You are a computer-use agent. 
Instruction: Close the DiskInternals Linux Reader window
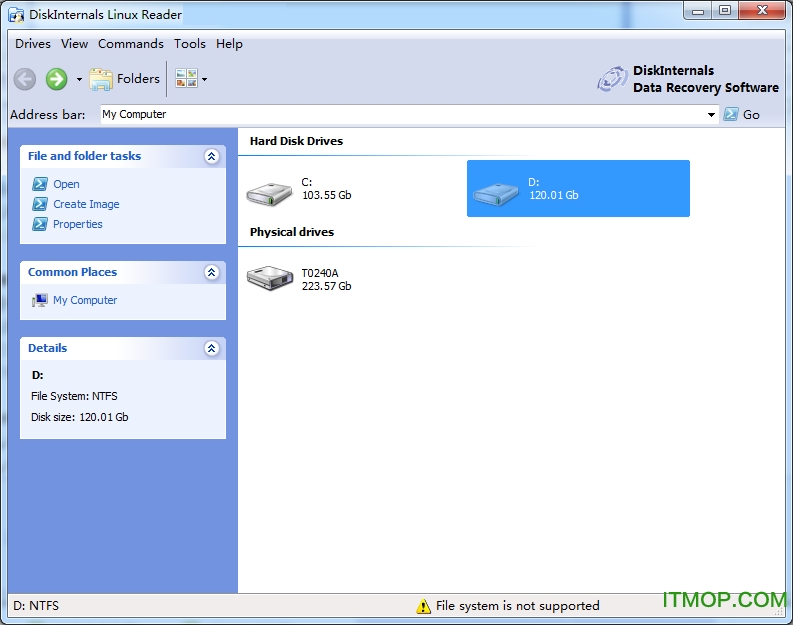click(x=762, y=11)
